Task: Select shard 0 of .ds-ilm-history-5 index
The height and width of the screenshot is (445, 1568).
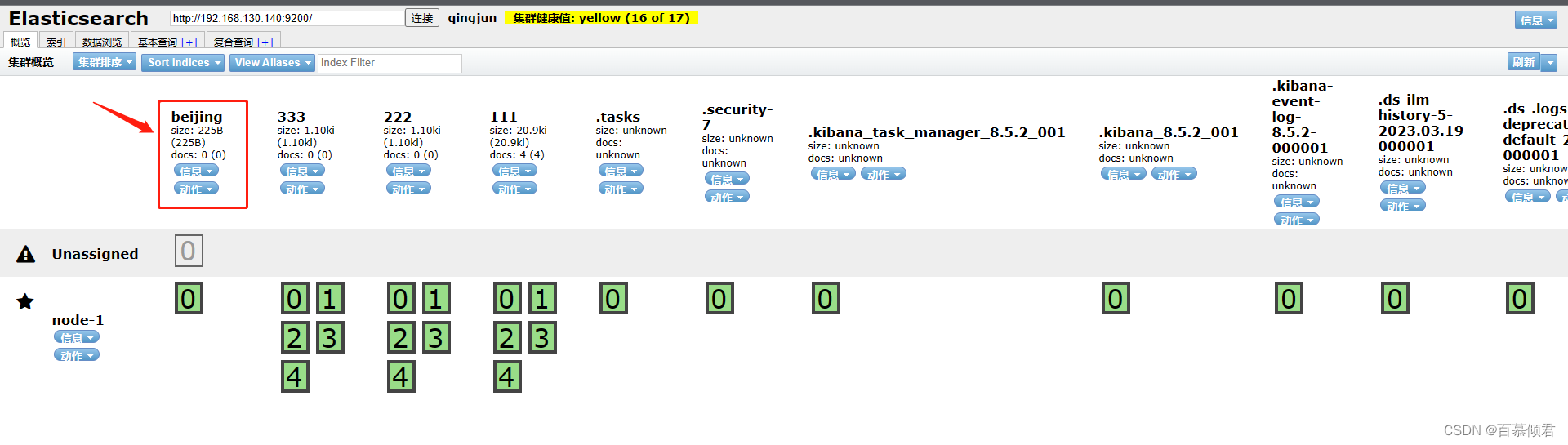Action: pyautogui.click(x=1396, y=299)
